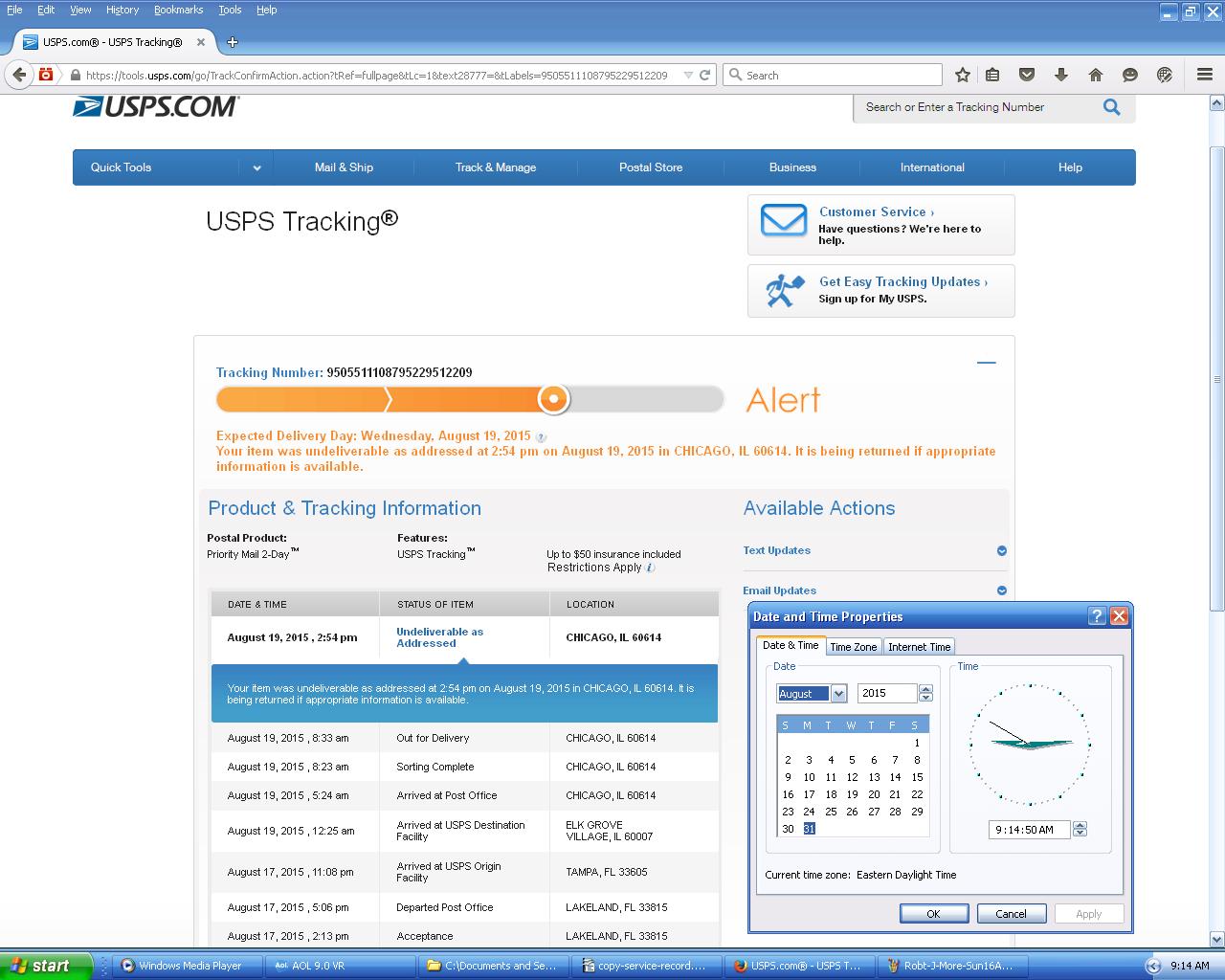Click the reload page icon
The image size is (1225, 980).
click(x=705, y=75)
